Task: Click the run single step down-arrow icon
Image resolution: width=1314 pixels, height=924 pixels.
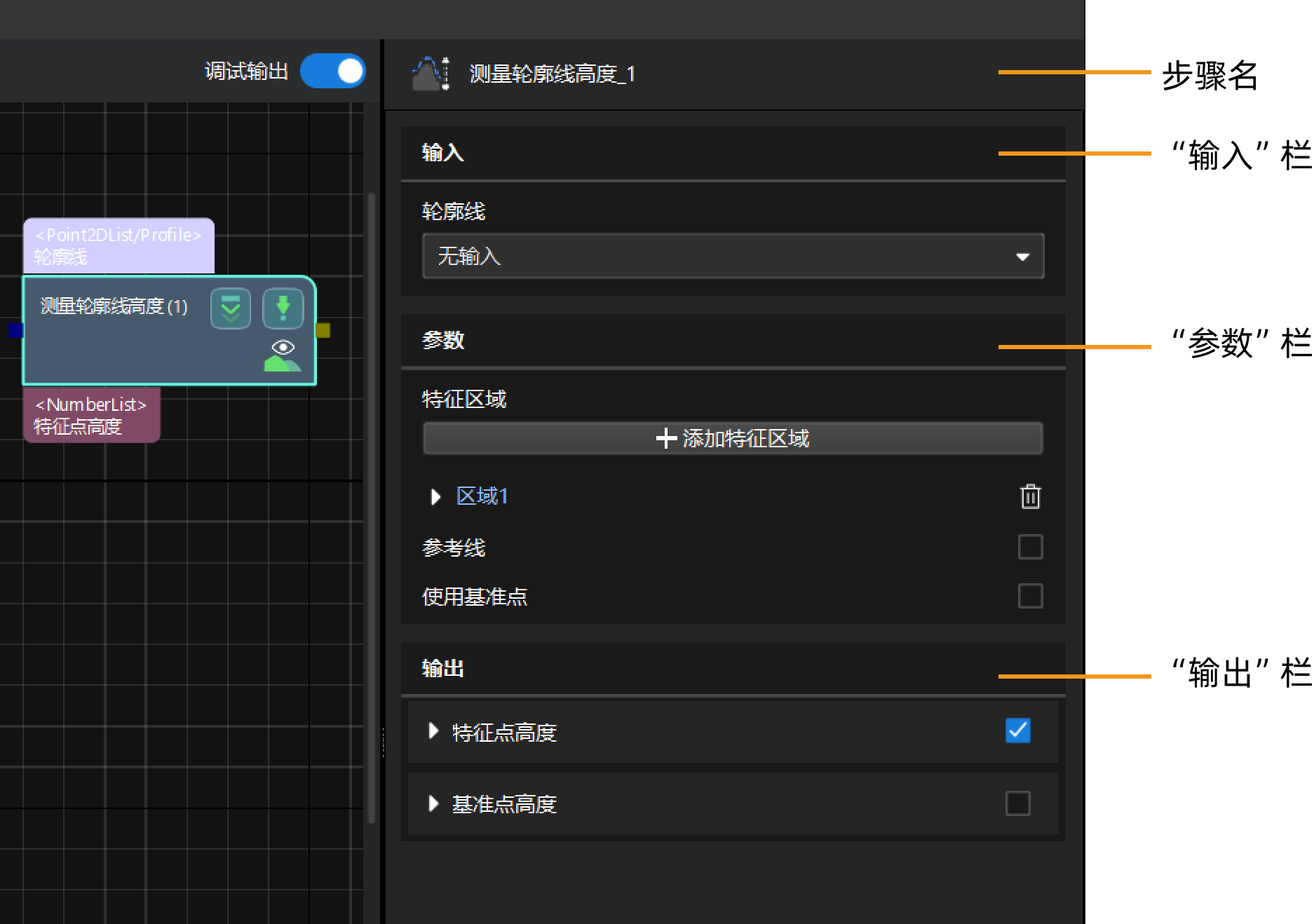Action: (x=283, y=308)
